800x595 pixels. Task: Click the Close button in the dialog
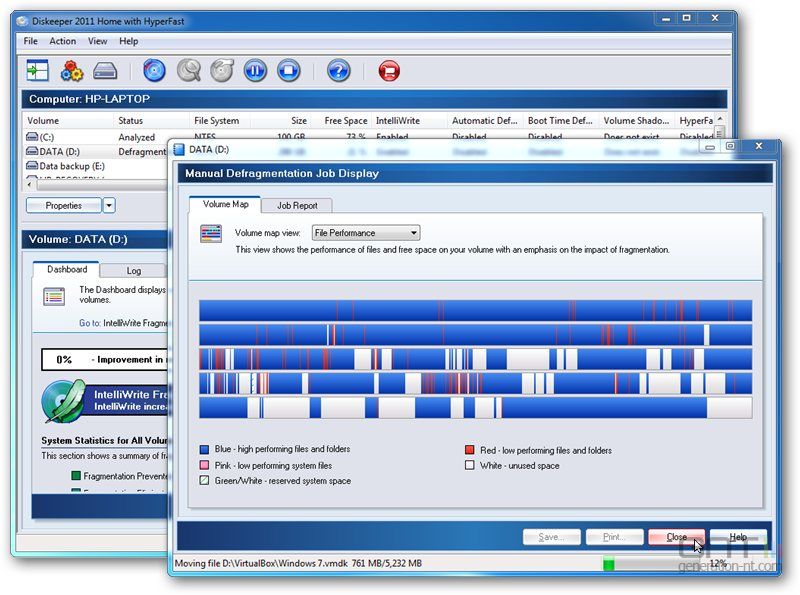click(677, 537)
